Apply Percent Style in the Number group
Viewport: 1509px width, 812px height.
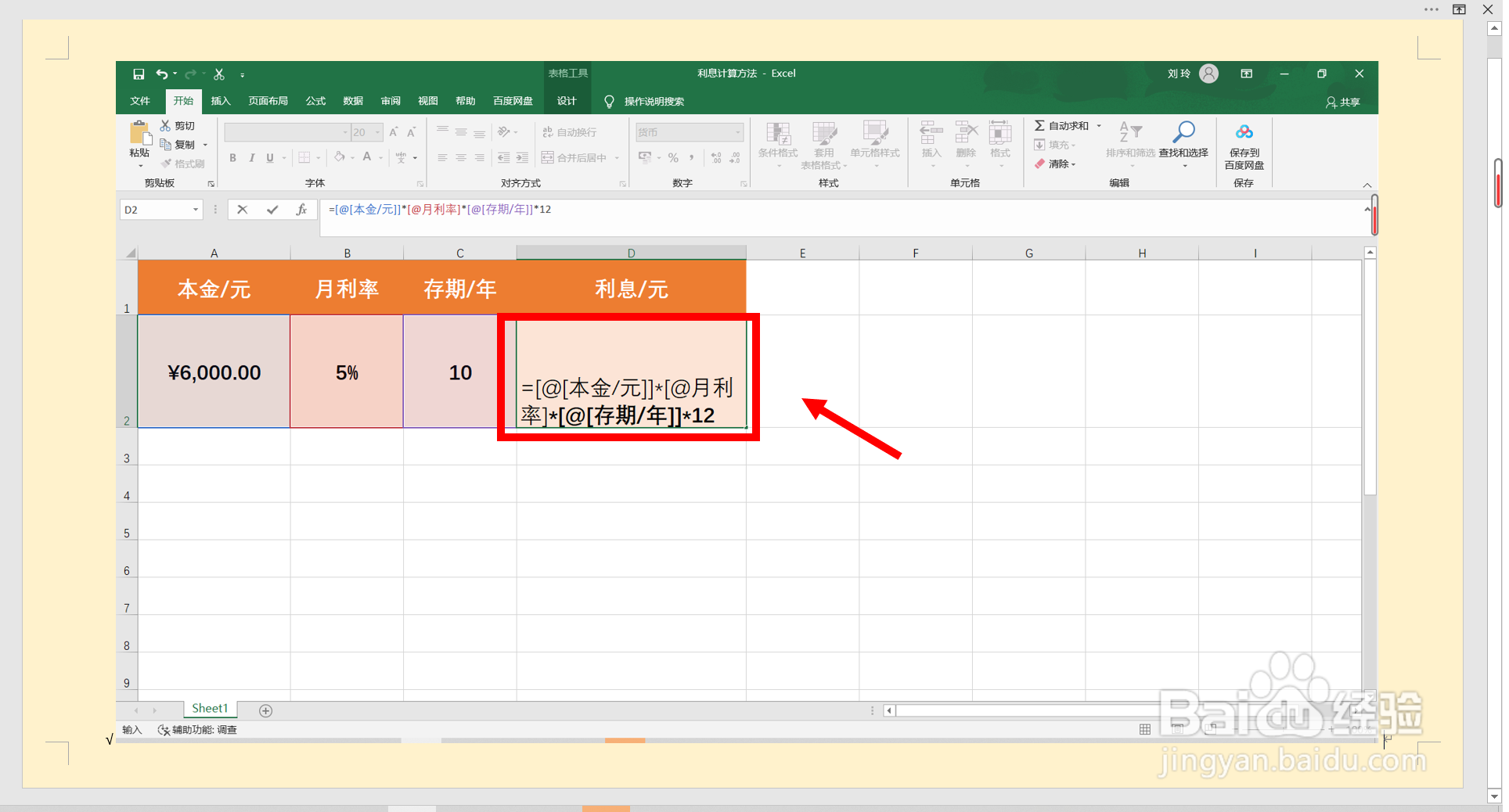[x=673, y=157]
